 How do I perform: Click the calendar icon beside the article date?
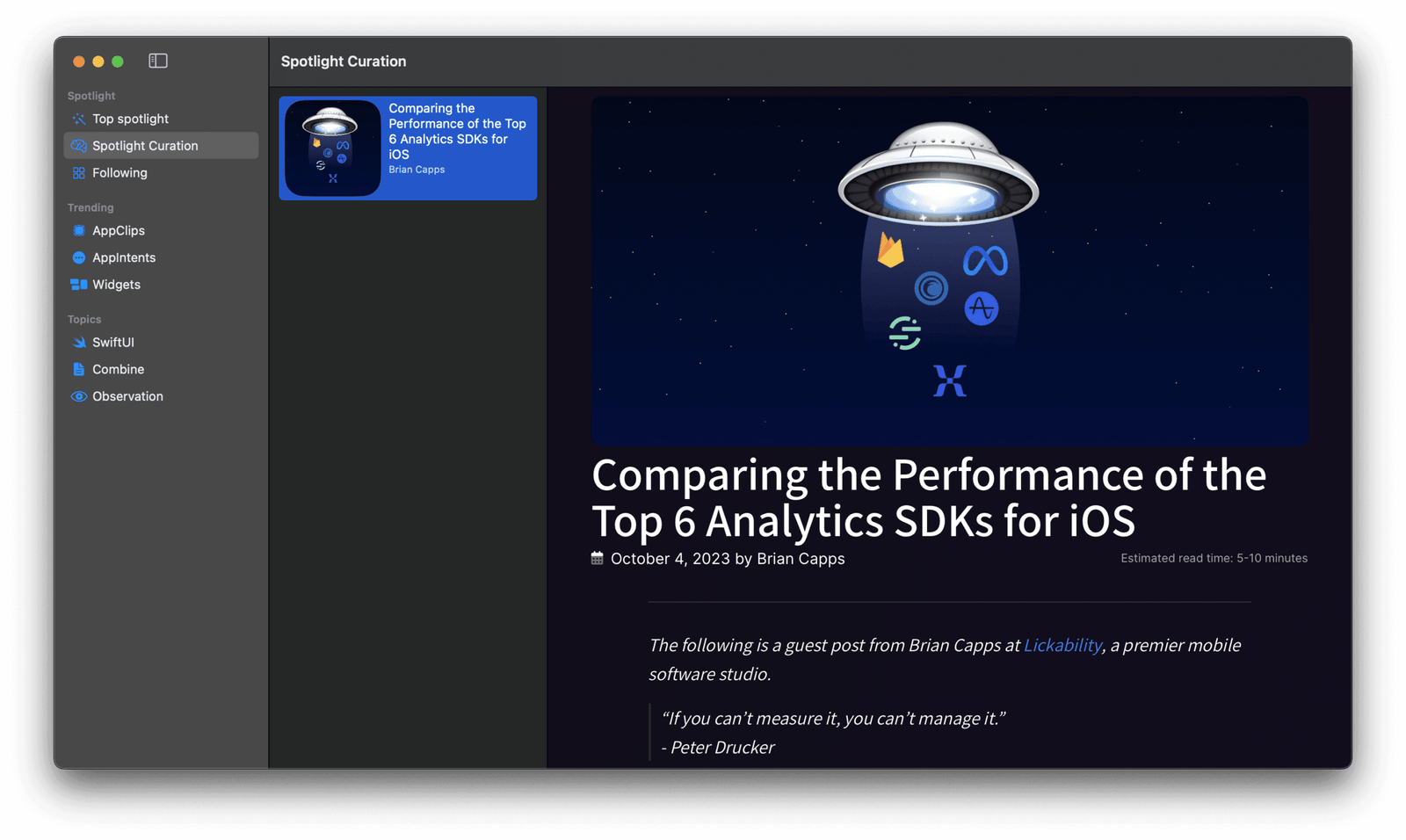click(597, 558)
